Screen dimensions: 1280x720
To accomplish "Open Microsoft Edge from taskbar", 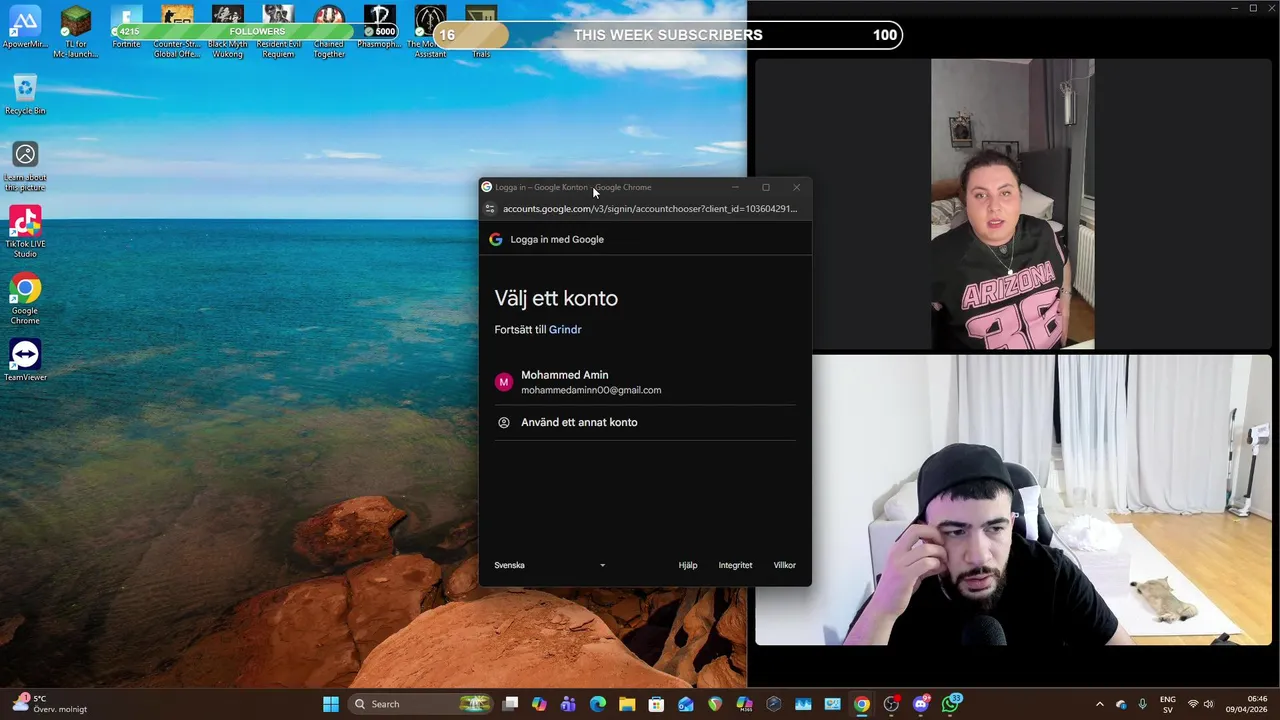I will [598, 704].
